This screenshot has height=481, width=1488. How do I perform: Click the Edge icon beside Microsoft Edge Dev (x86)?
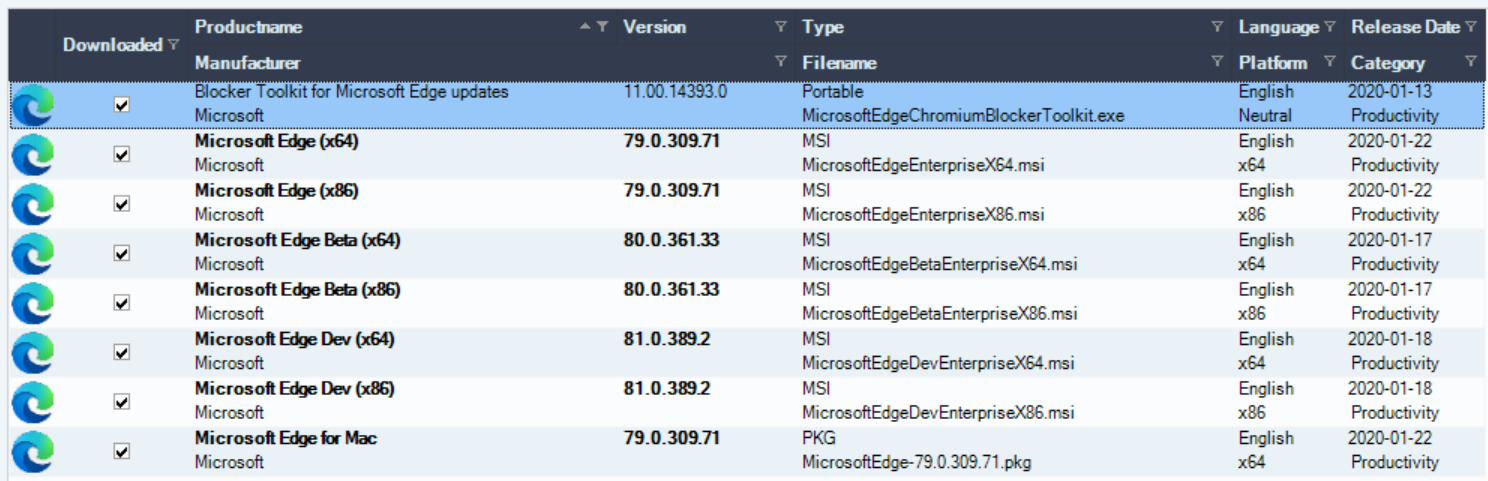(33, 401)
